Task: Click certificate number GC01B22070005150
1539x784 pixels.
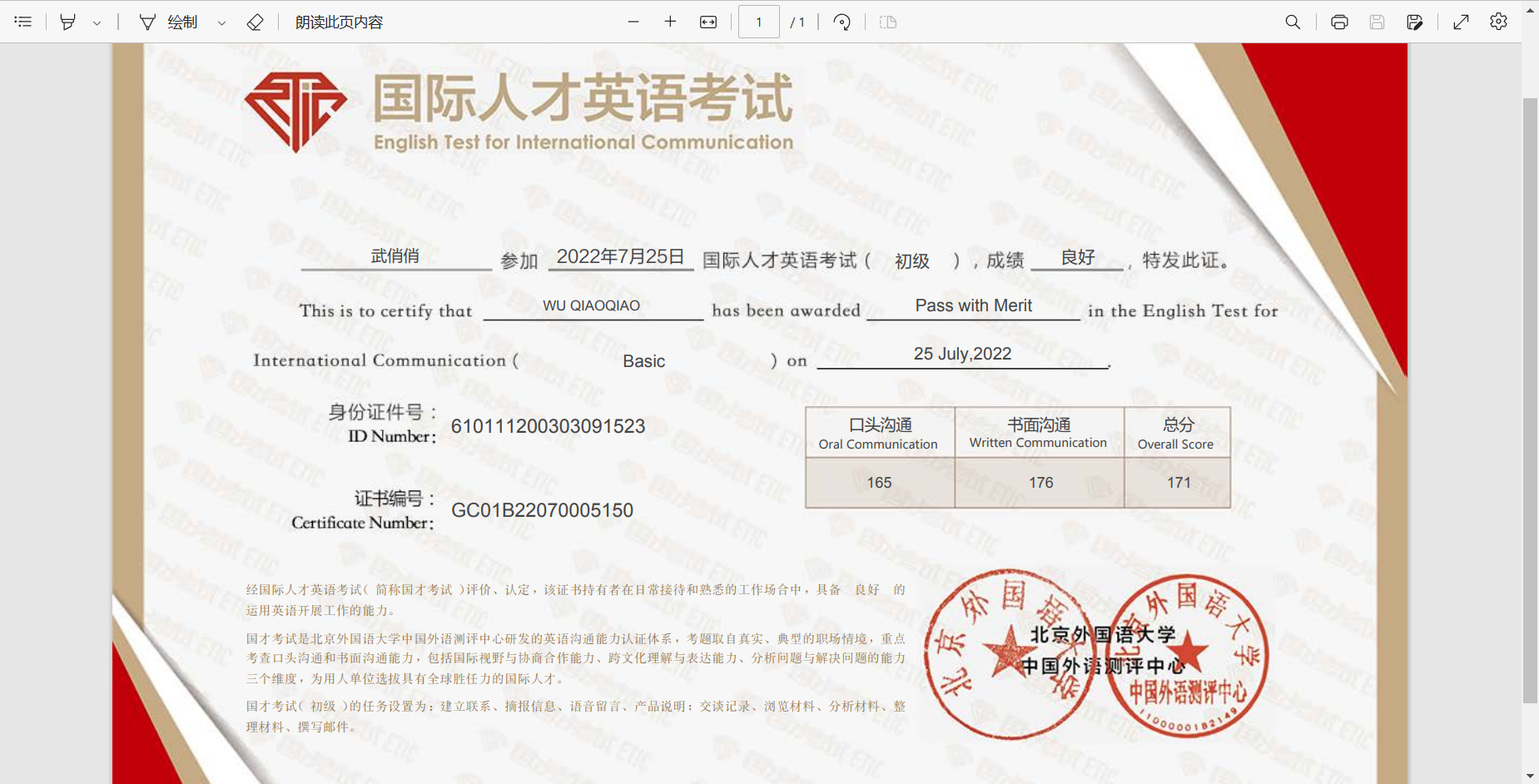Action: pyautogui.click(x=542, y=510)
